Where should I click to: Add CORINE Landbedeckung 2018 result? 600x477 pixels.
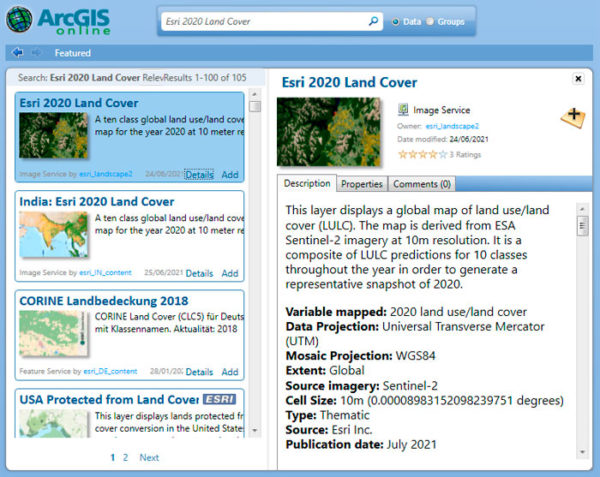pyautogui.click(x=230, y=372)
